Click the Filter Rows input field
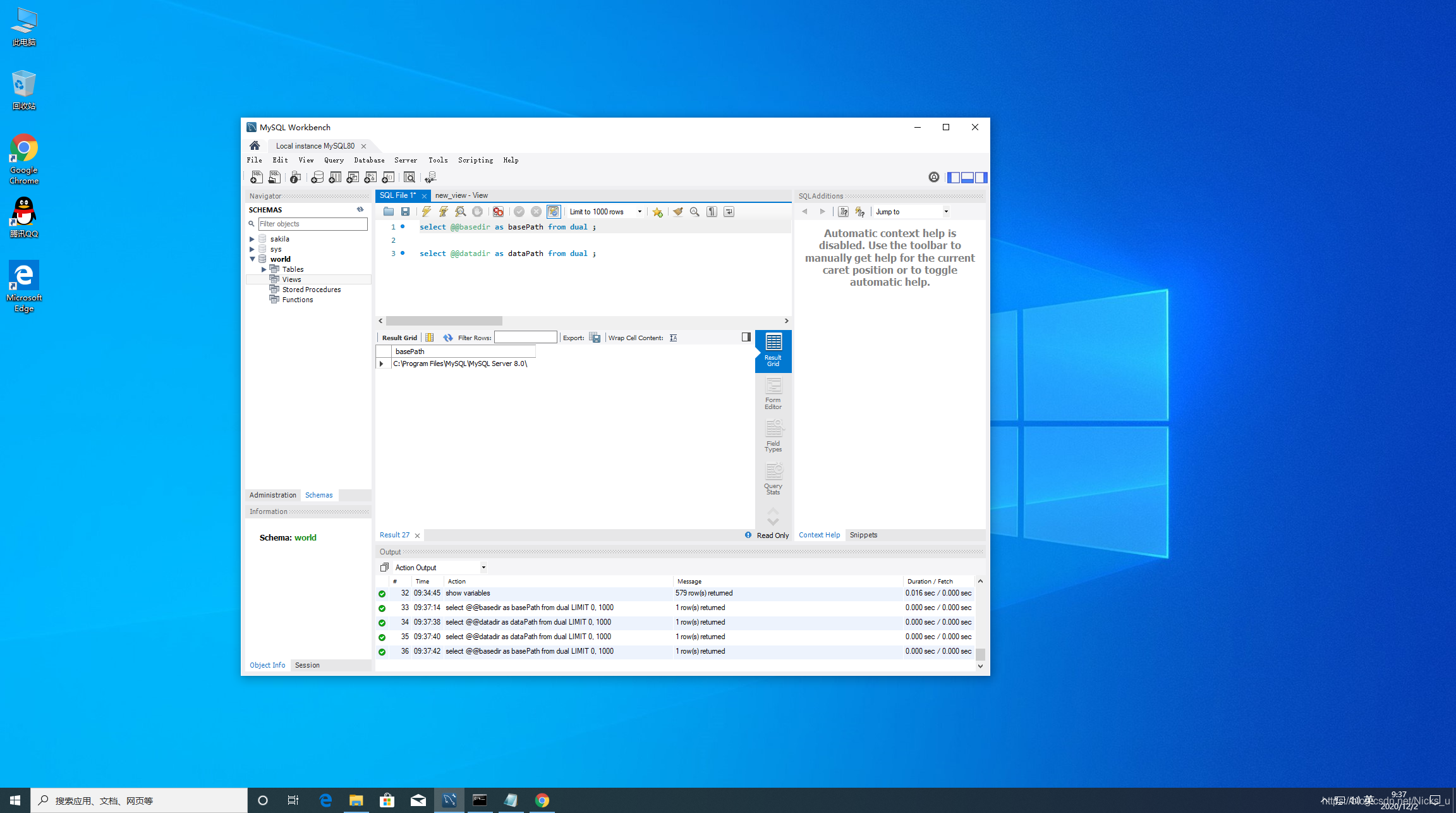This screenshot has width=1456, height=813. click(525, 338)
